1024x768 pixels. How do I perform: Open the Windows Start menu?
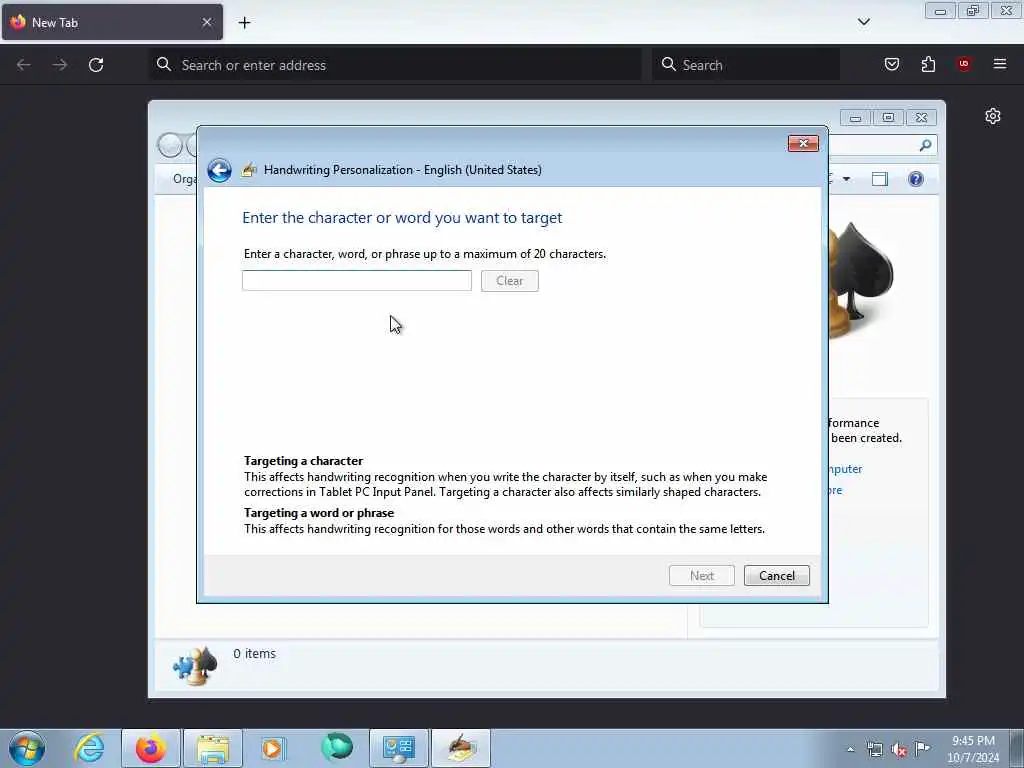point(27,748)
